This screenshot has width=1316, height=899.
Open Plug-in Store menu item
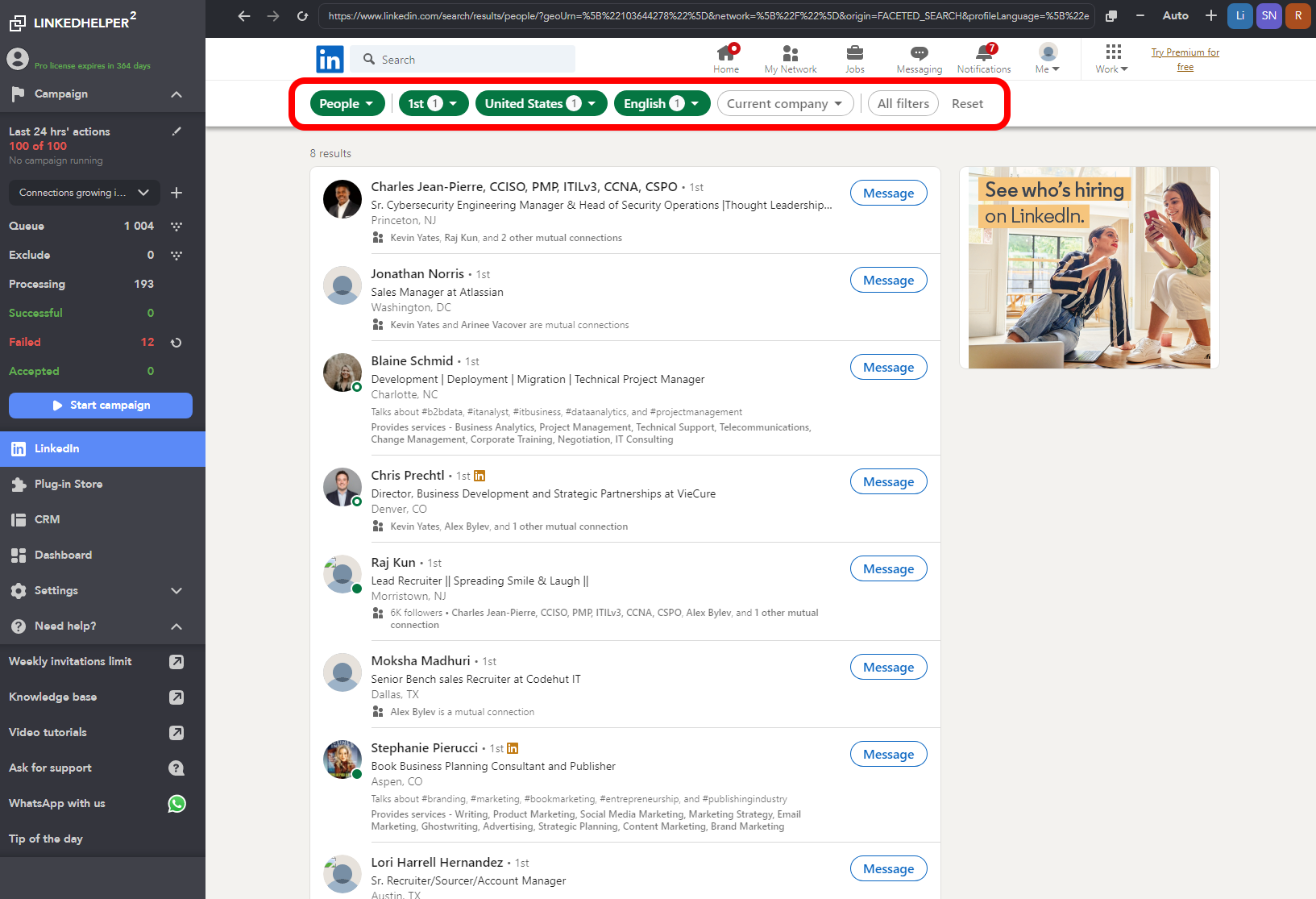coord(102,485)
